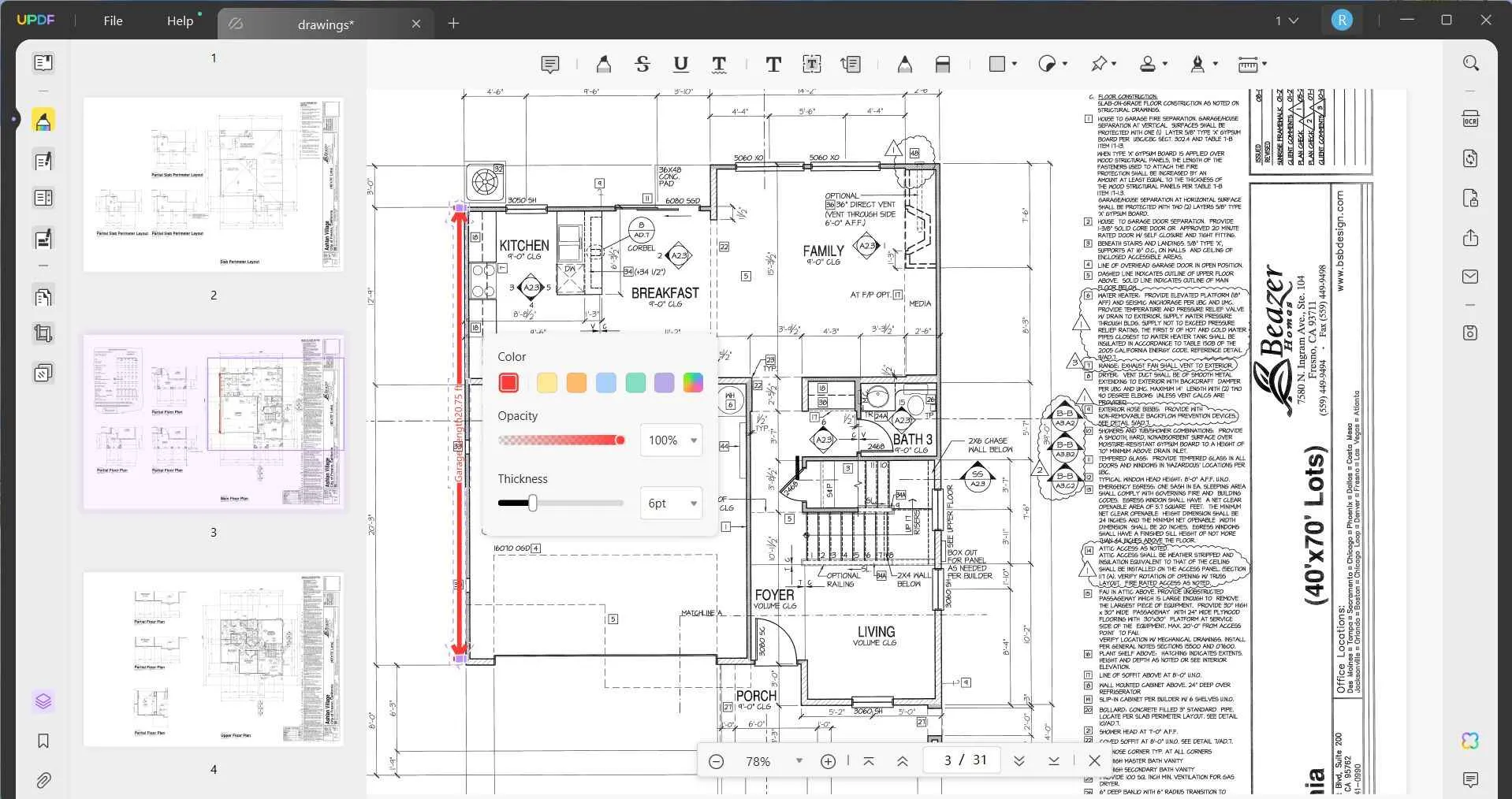The image size is (1512, 799).
Task: Open the Attachments panel
Action: pos(43,780)
